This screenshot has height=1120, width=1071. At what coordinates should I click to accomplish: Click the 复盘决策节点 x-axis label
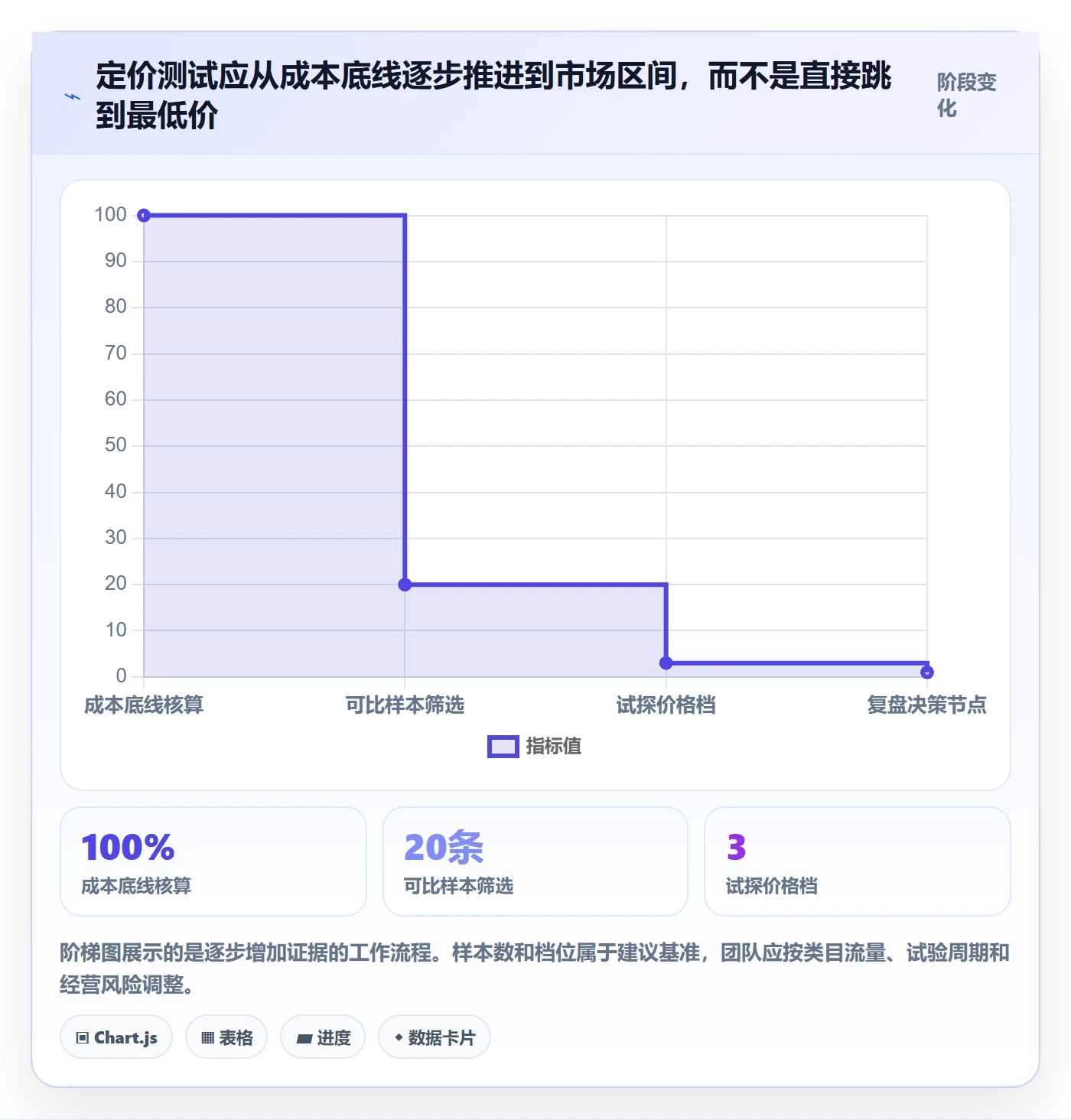[x=927, y=705]
